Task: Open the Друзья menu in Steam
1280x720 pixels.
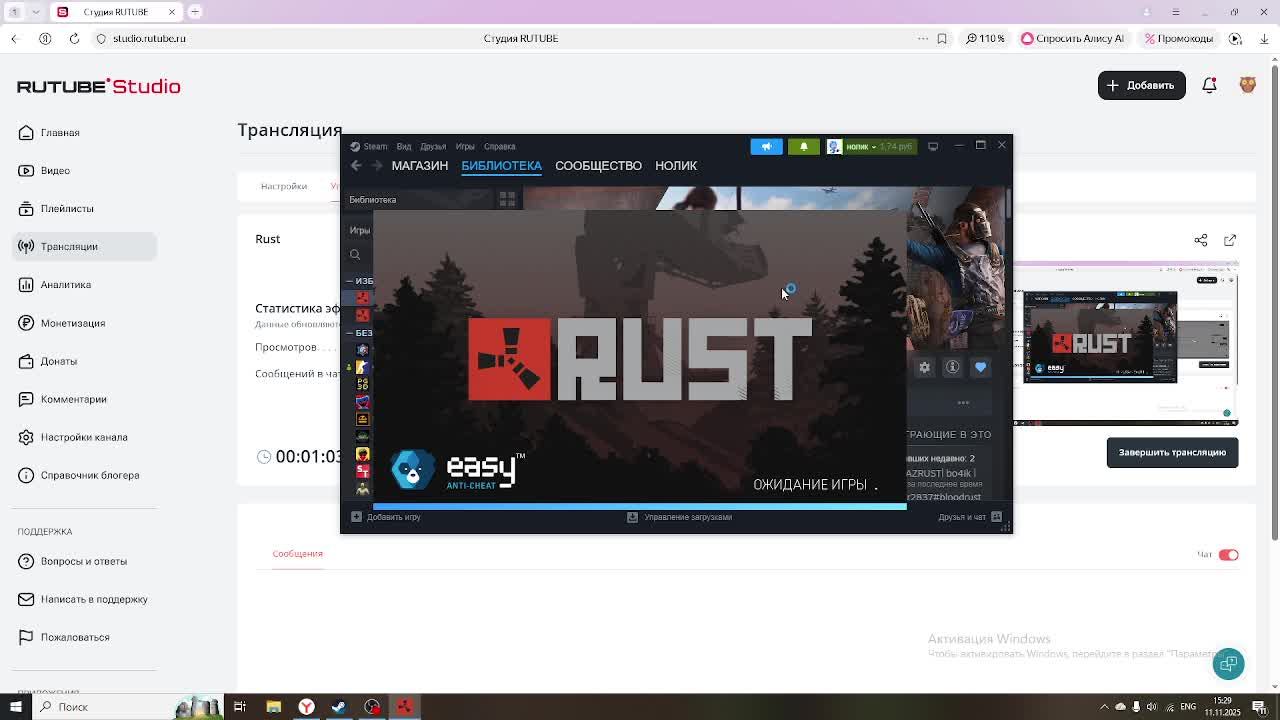Action: click(x=433, y=146)
